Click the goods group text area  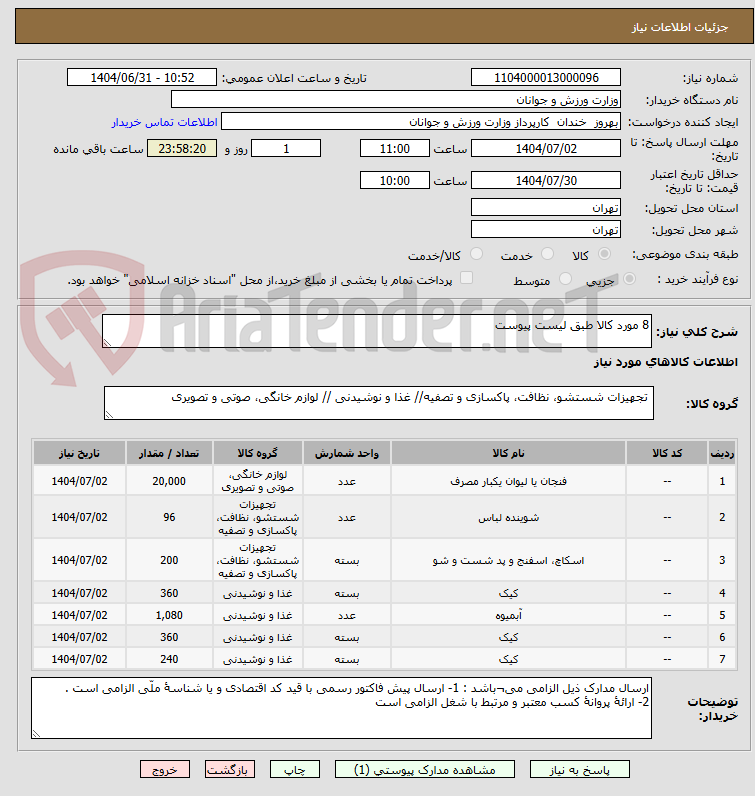point(379,403)
